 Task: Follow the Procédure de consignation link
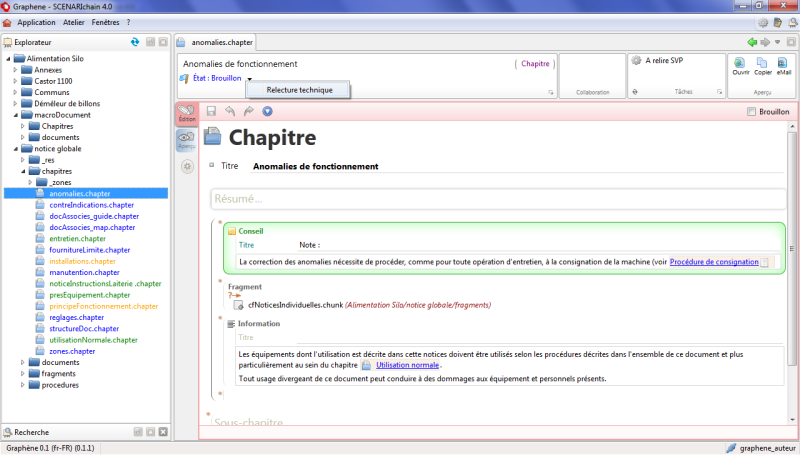pyautogui.click(x=713, y=262)
